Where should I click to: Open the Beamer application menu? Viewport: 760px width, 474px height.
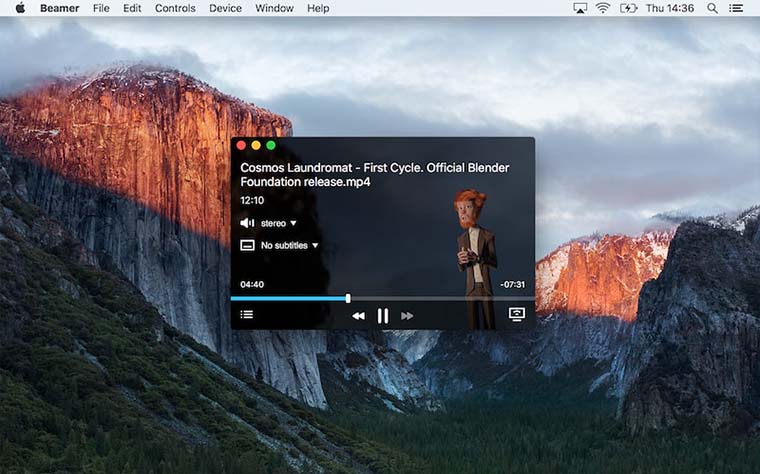60,8
